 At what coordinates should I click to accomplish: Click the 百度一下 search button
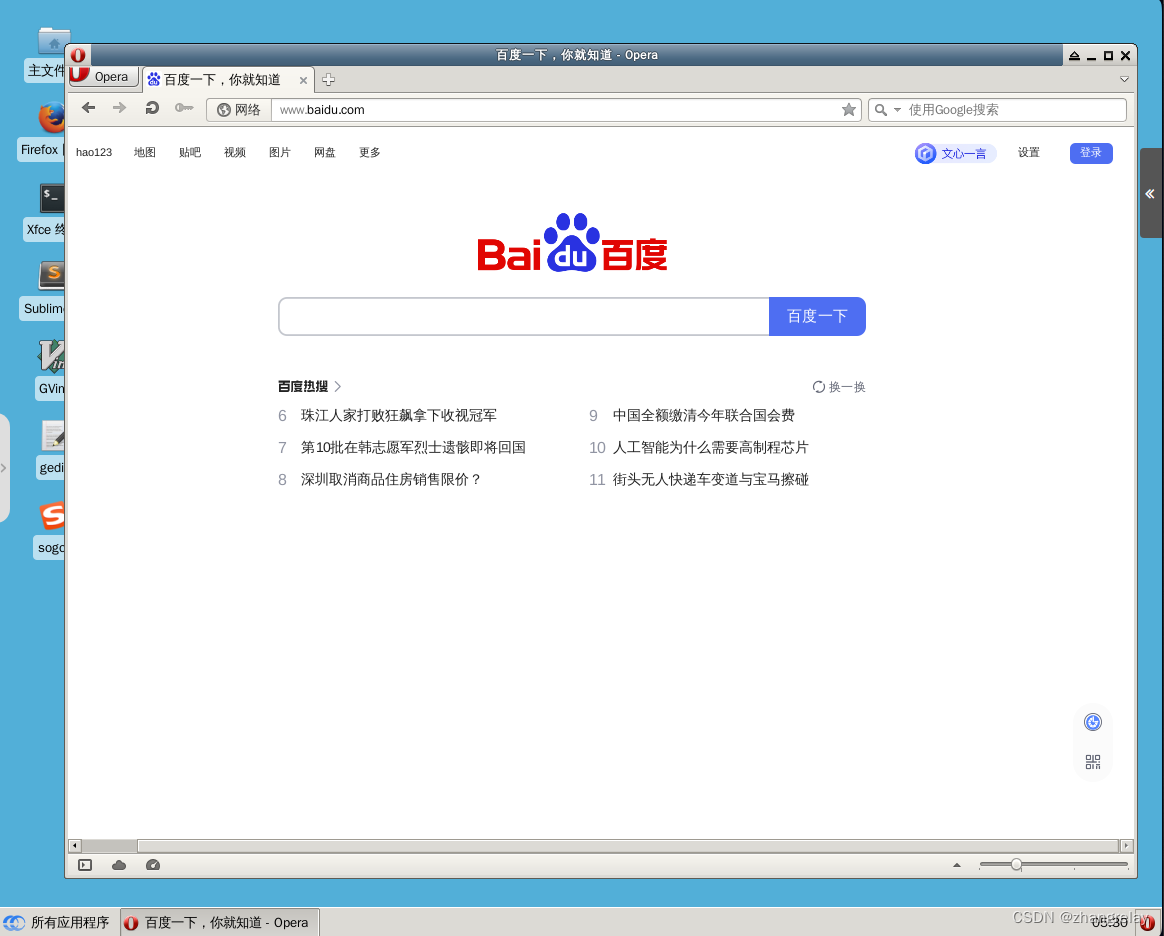pyautogui.click(x=817, y=316)
